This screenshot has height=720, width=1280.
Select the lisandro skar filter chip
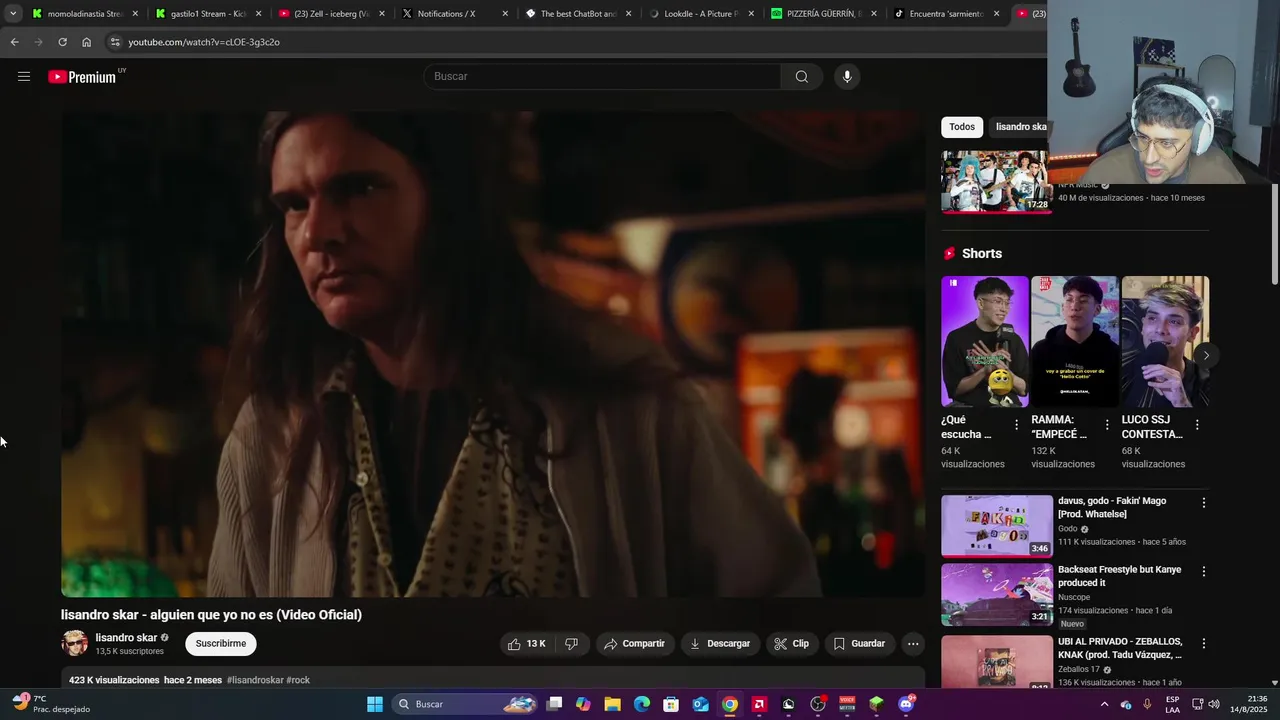click(1020, 127)
